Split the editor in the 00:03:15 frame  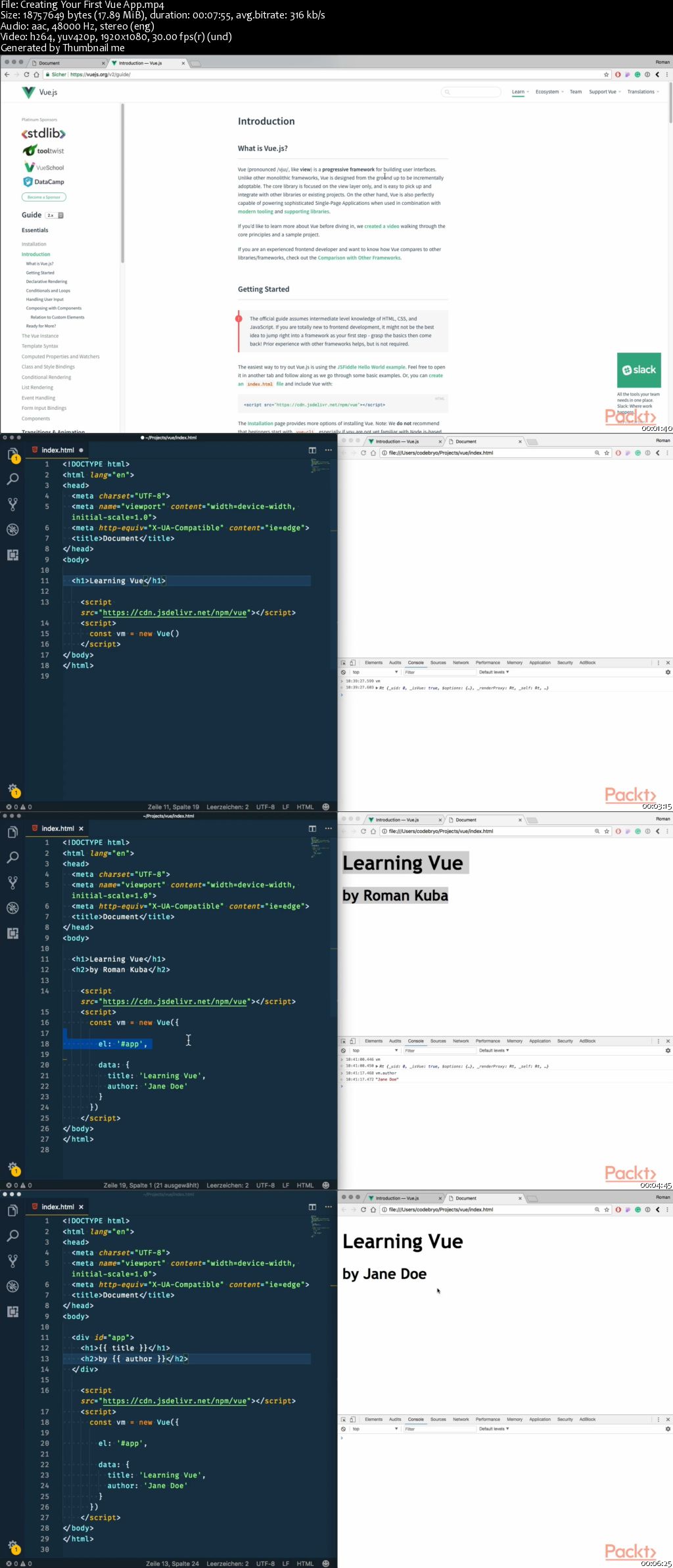pyautogui.click(x=312, y=450)
